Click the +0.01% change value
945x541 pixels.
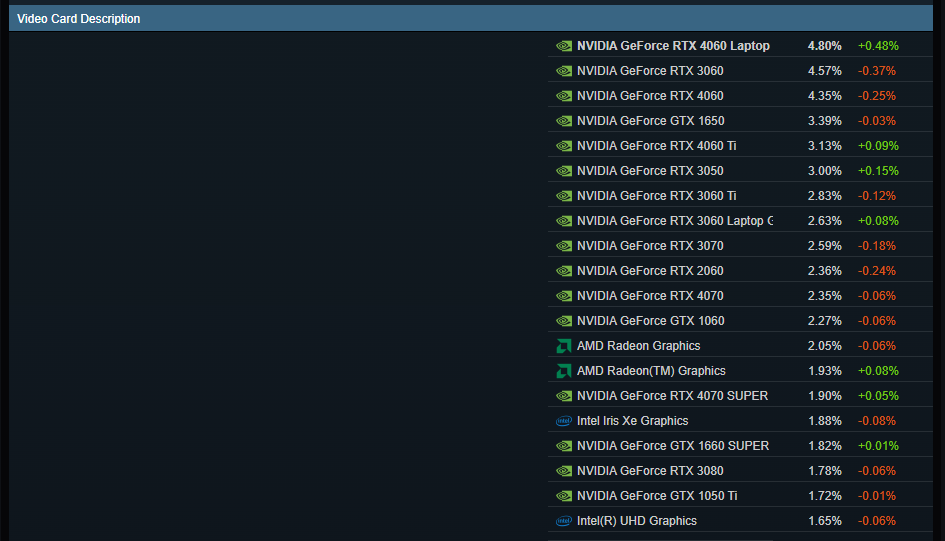coord(878,446)
